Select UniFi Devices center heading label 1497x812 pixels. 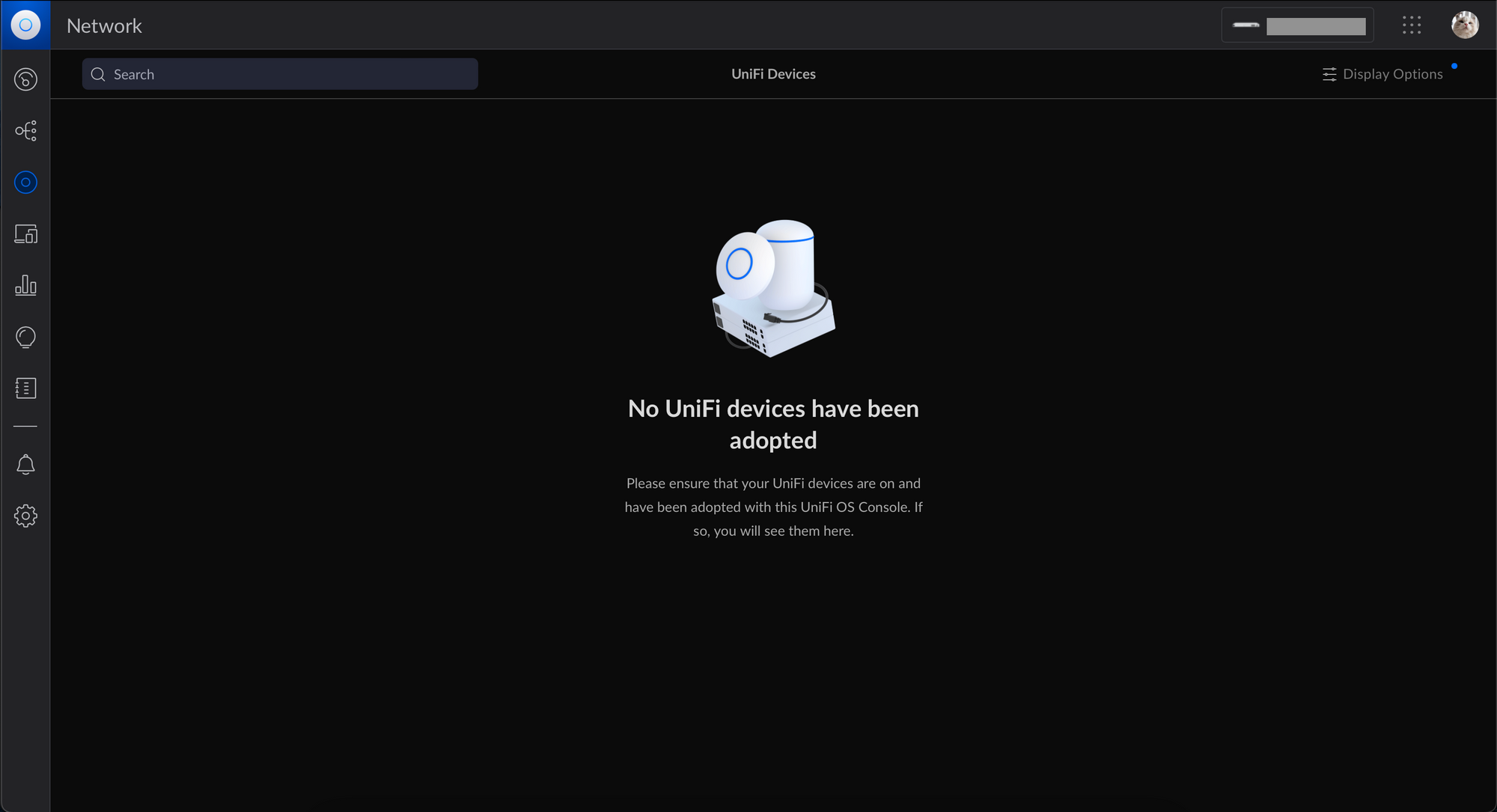coord(773,74)
